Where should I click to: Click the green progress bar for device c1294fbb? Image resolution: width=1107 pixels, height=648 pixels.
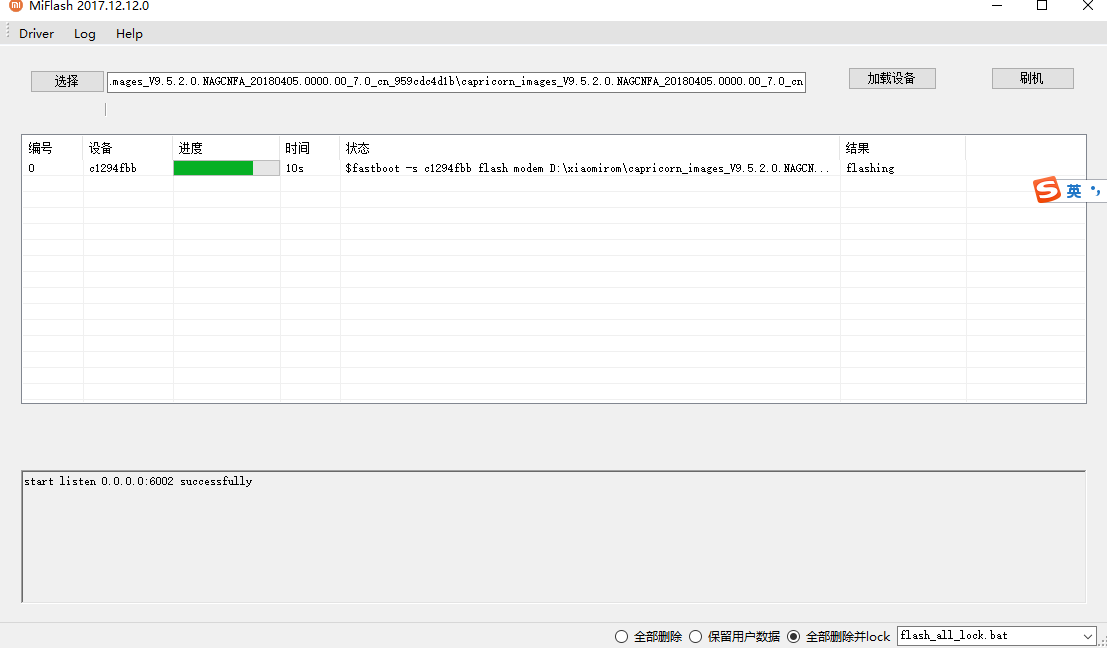pyautogui.click(x=226, y=168)
